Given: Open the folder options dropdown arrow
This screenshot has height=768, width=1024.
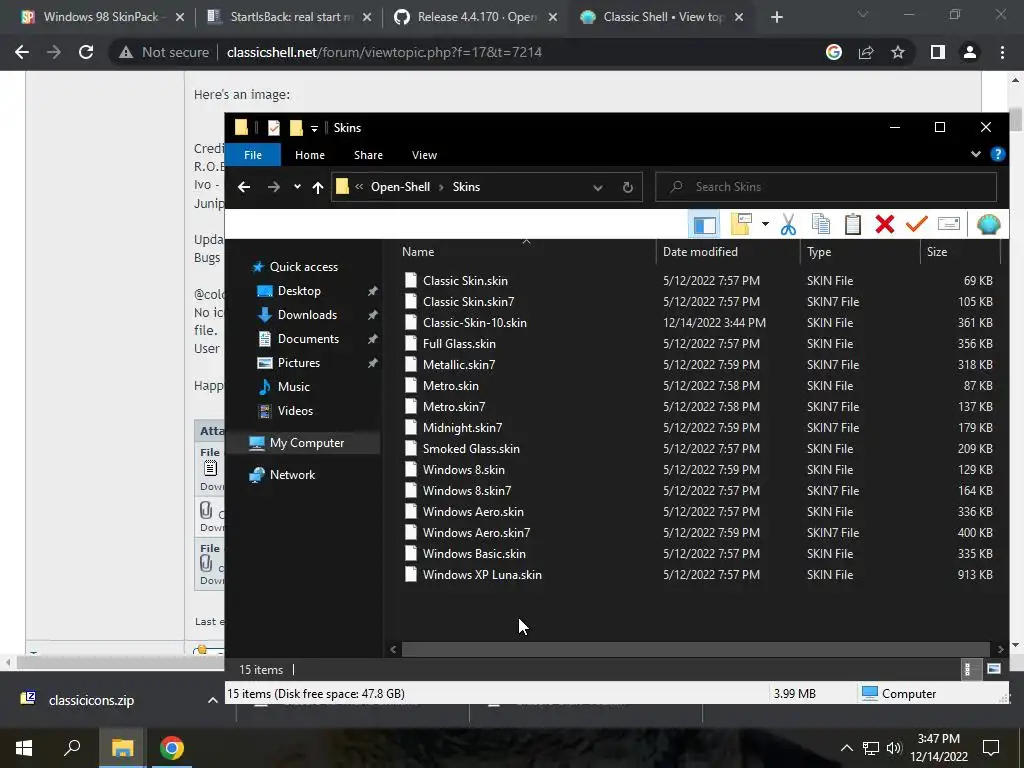Looking at the screenshot, I should [x=765, y=225].
